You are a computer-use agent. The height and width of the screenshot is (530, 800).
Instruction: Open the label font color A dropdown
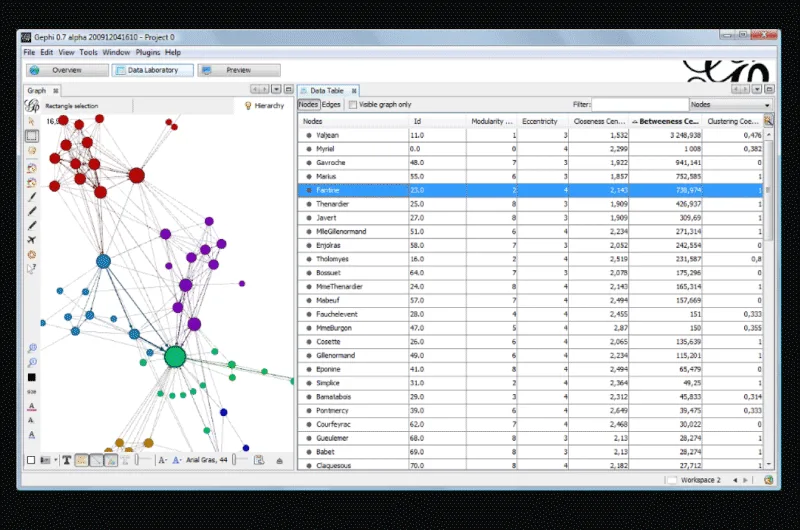coord(176,460)
